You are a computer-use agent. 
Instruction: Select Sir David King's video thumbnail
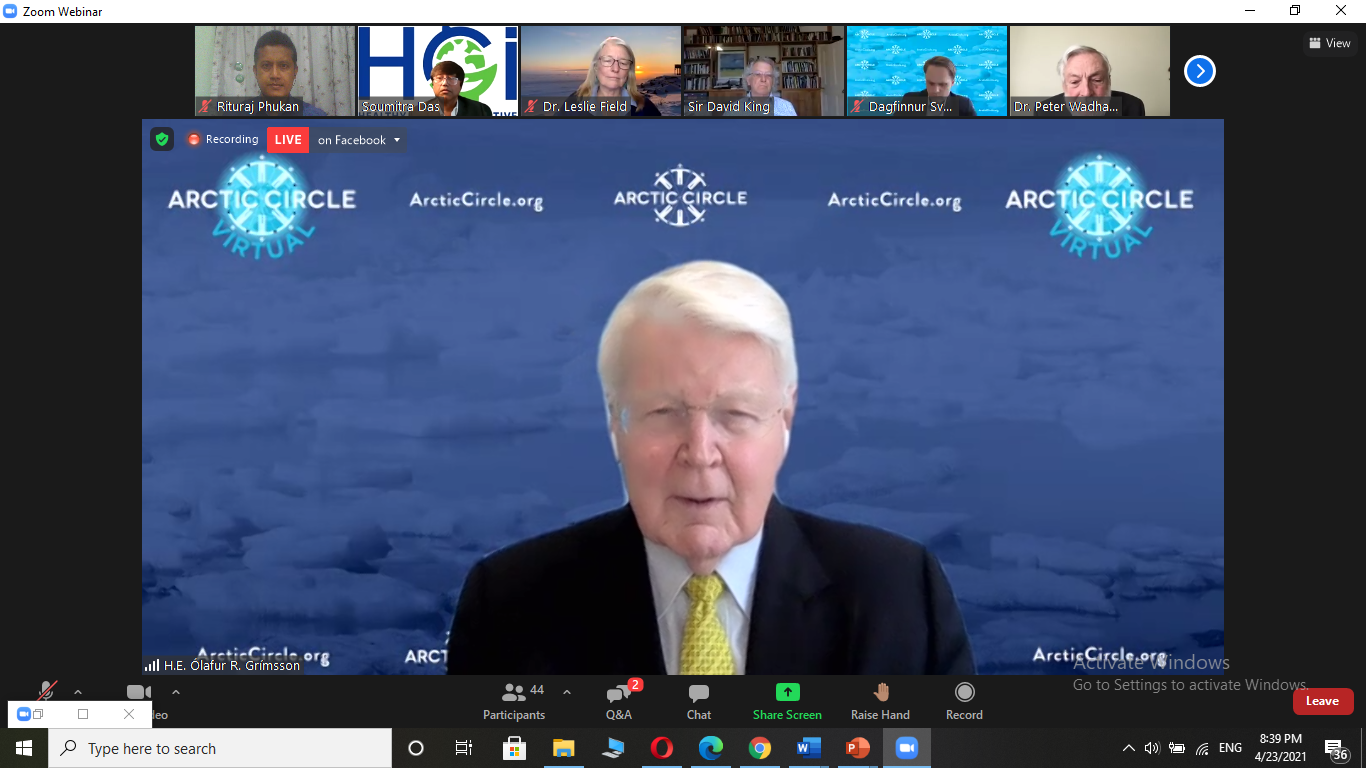pos(764,71)
